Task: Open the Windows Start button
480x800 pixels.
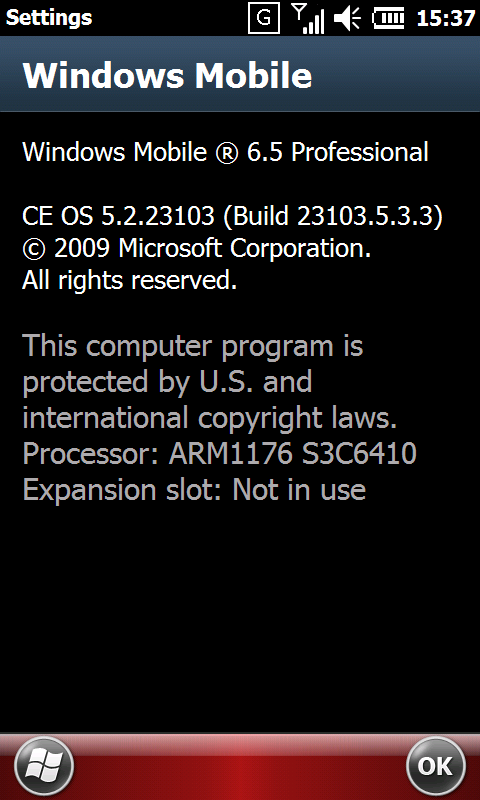Action: click(44, 767)
